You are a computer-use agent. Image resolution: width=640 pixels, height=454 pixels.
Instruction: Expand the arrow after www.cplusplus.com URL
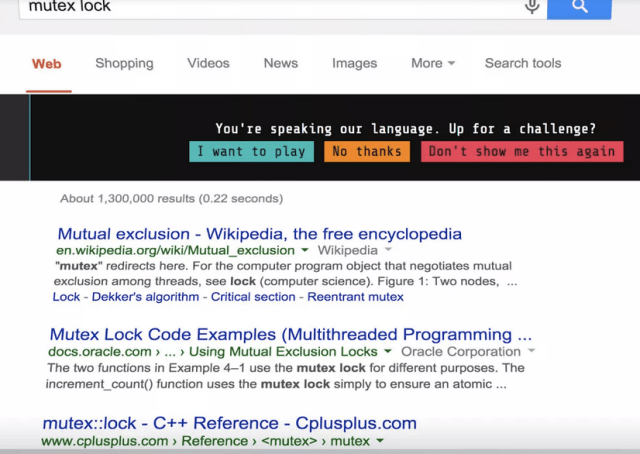pos(380,441)
